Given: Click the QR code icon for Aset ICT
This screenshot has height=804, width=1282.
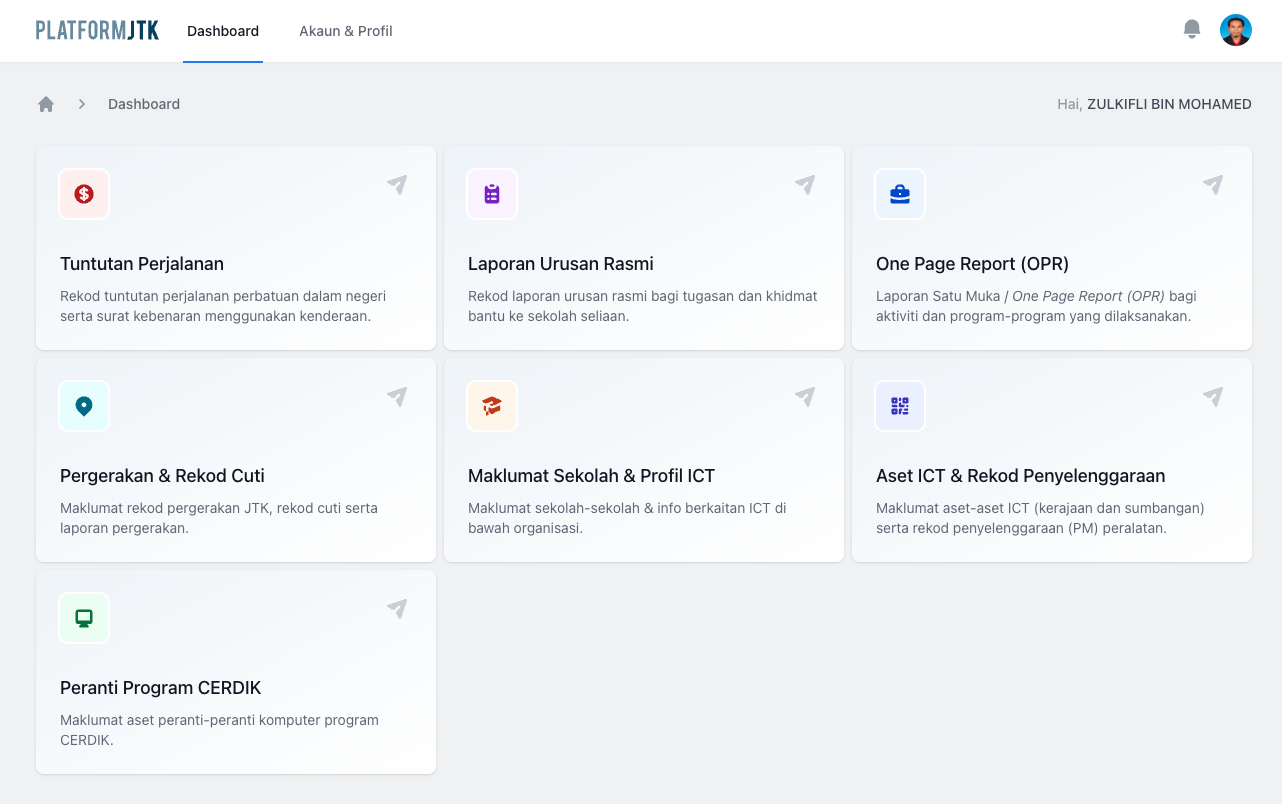Looking at the screenshot, I should (900, 406).
